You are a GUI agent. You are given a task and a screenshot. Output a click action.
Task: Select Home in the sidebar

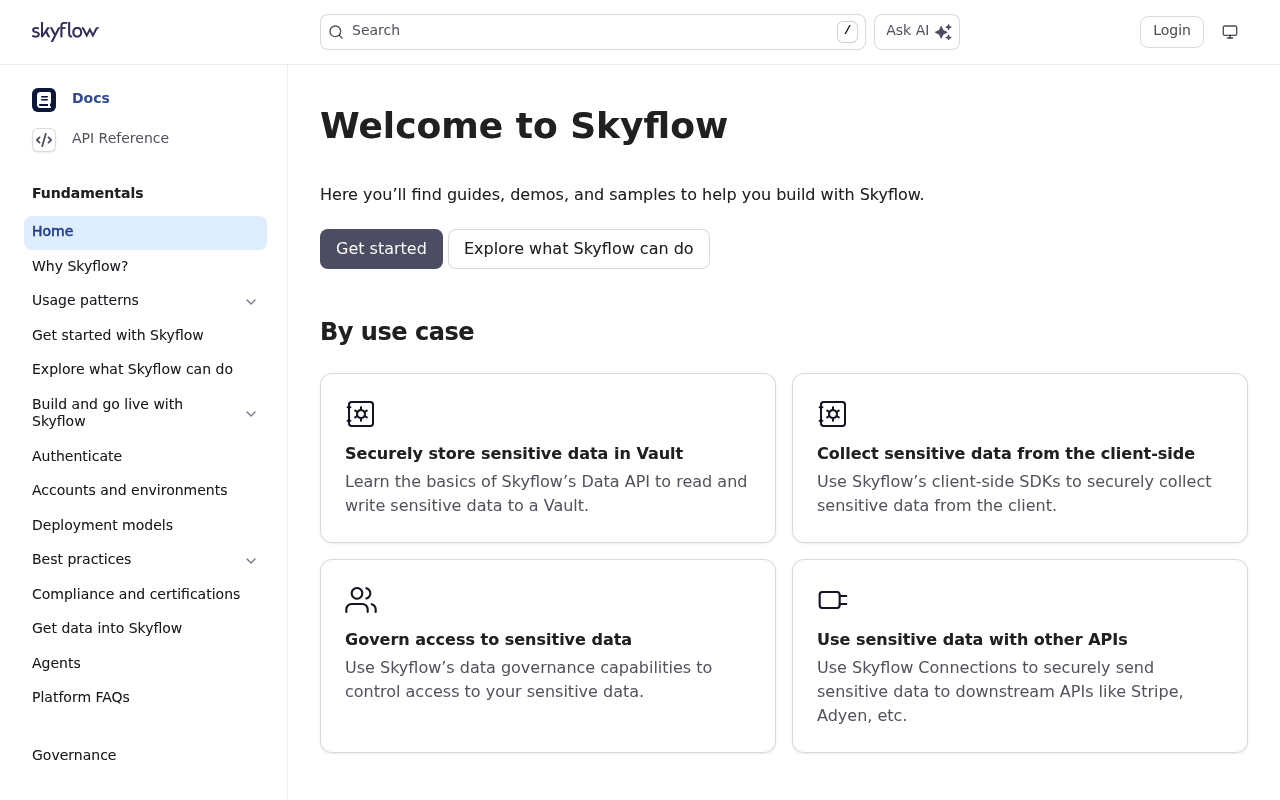point(145,232)
